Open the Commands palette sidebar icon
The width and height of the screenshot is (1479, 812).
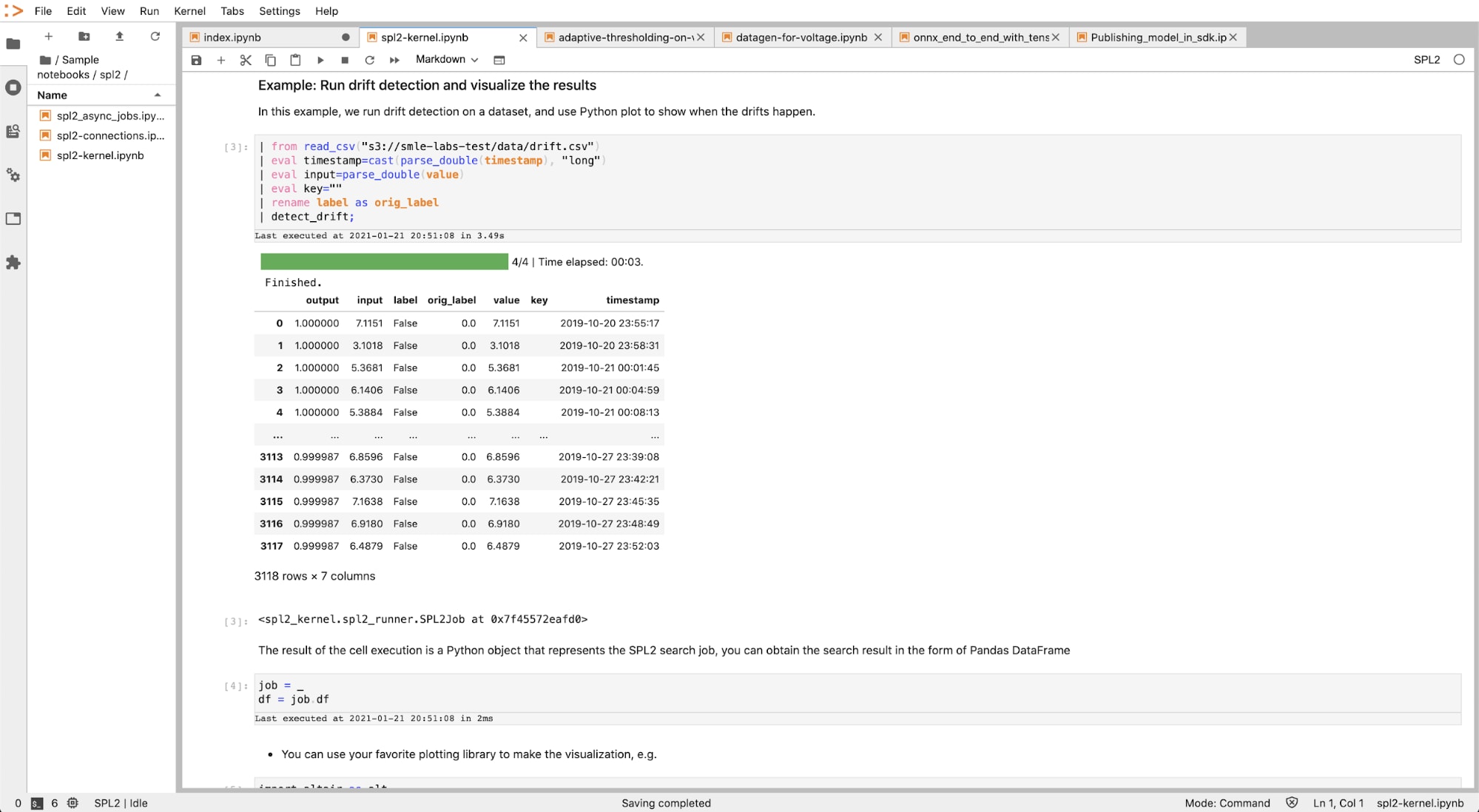click(x=13, y=132)
